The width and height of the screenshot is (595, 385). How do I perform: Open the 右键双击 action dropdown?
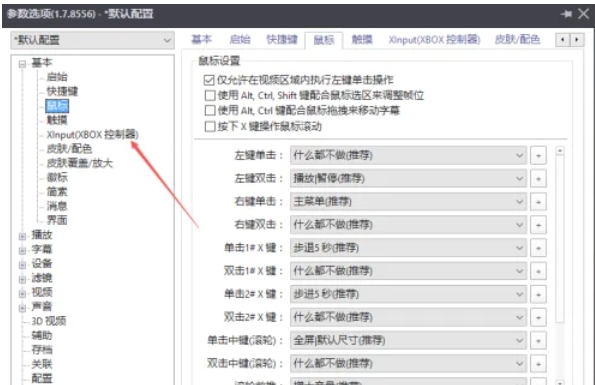(x=408, y=225)
